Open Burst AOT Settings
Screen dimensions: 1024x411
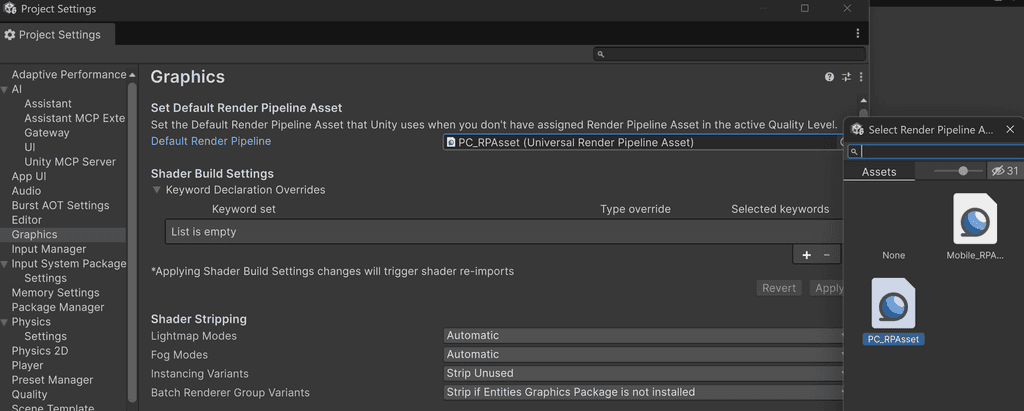(60, 205)
